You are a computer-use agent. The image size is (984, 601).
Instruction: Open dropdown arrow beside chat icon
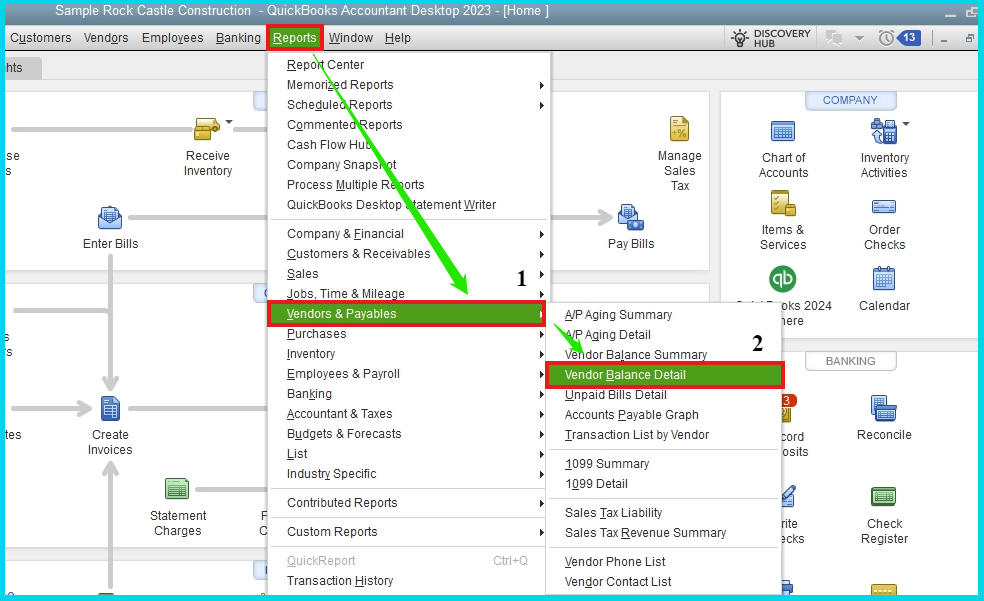pos(859,38)
